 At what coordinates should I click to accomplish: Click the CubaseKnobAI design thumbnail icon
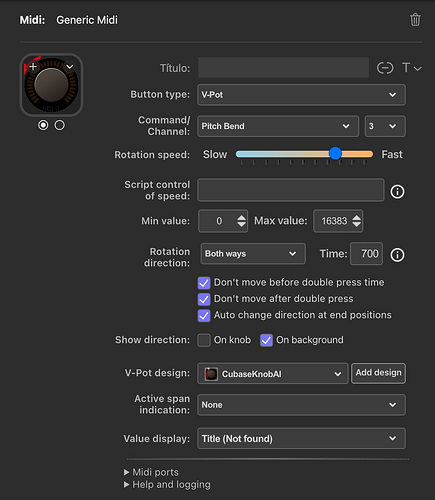pos(211,374)
